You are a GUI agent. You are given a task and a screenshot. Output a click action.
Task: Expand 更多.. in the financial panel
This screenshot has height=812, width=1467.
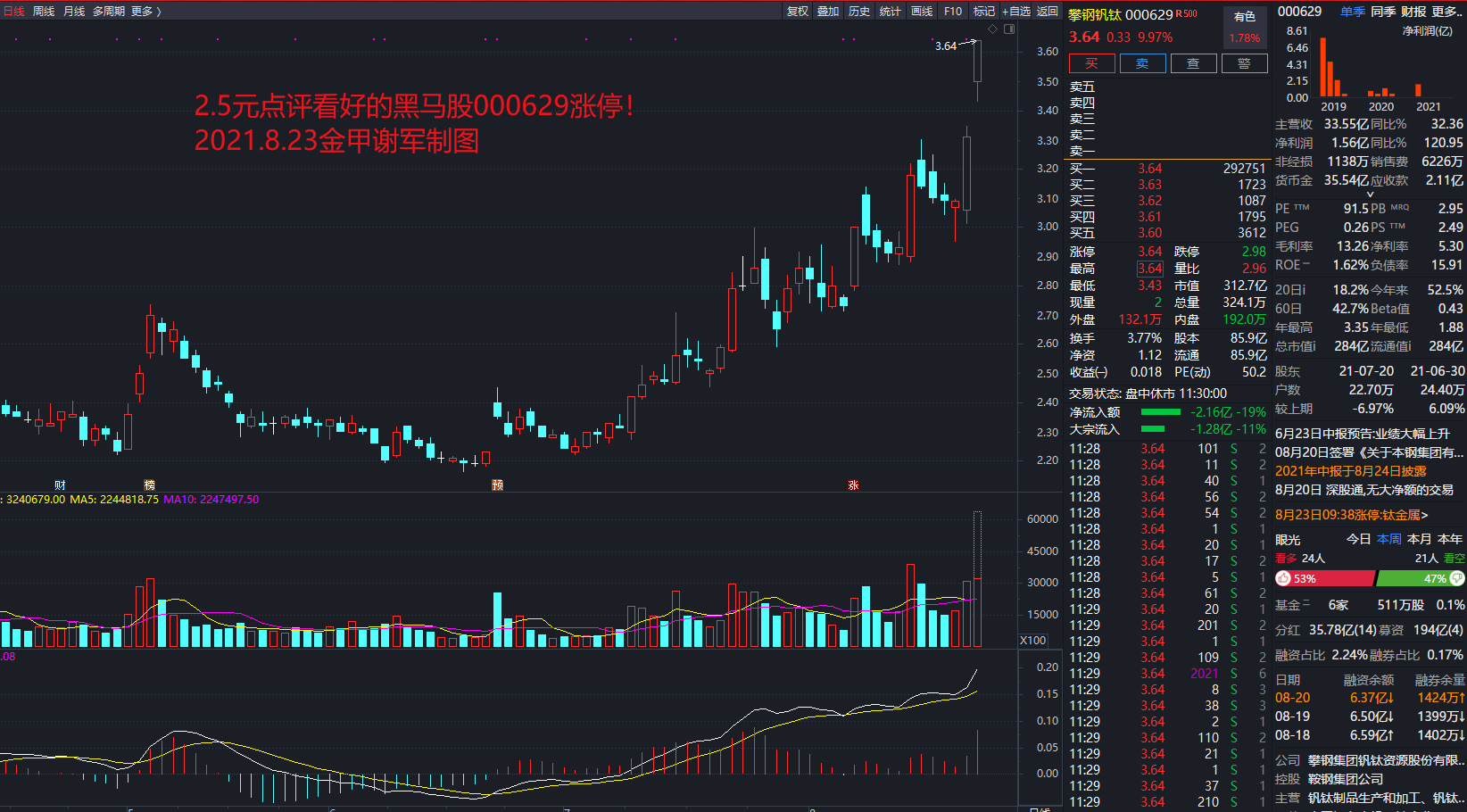1447,12
